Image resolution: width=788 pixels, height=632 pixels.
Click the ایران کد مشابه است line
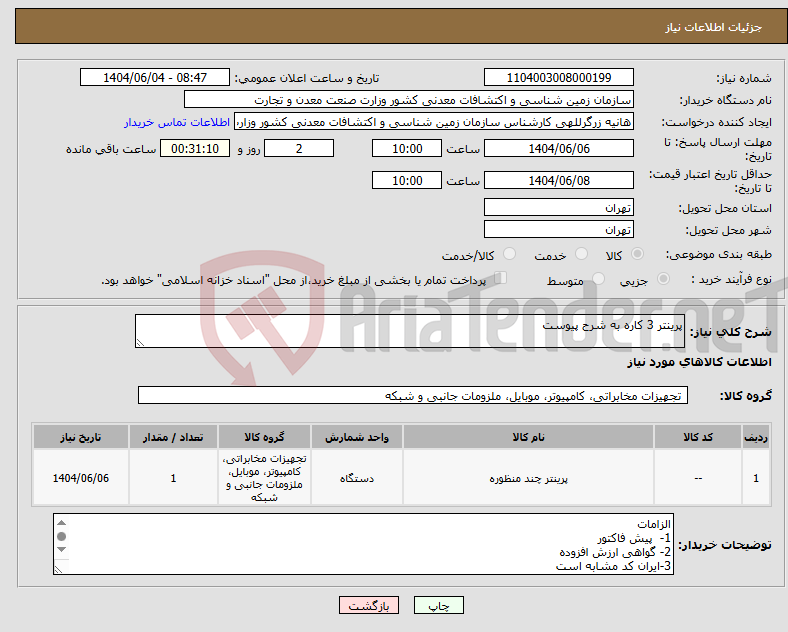613,566
